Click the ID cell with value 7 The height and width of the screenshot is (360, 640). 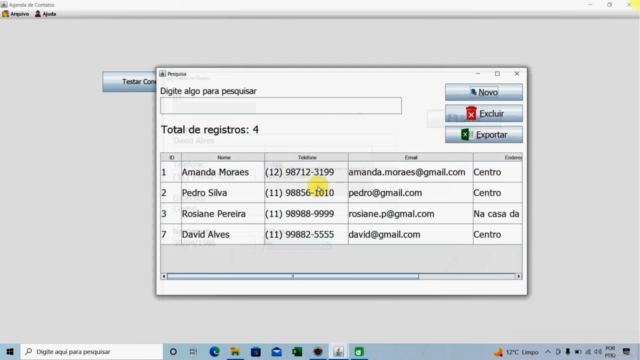[x=171, y=234]
